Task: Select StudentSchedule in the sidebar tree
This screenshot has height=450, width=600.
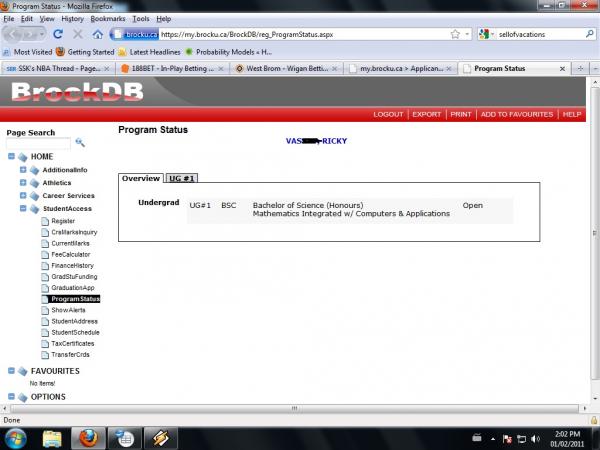Action: 76,332
